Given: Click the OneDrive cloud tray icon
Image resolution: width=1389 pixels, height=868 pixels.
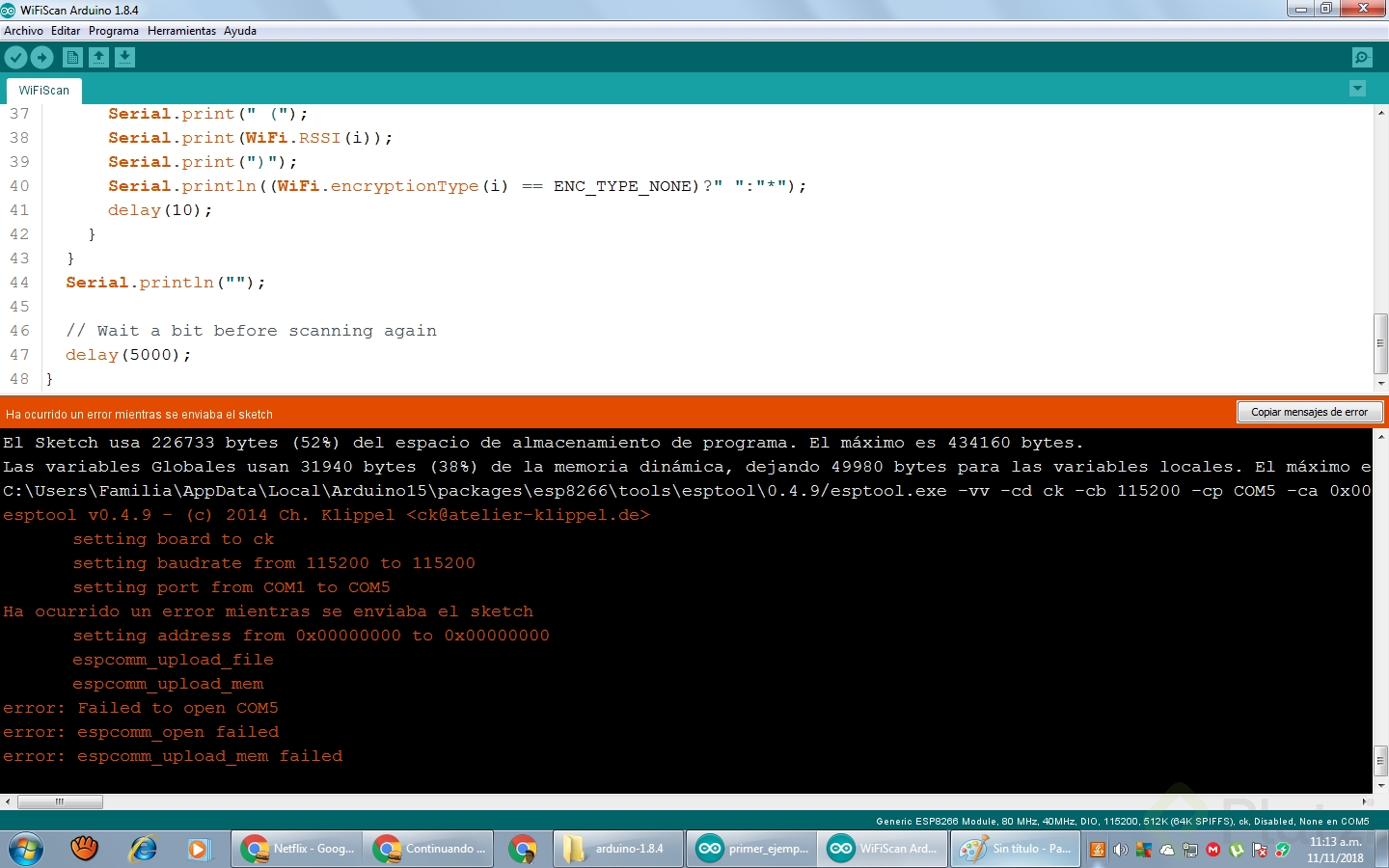Looking at the screenshot, I should point(1167,850).
